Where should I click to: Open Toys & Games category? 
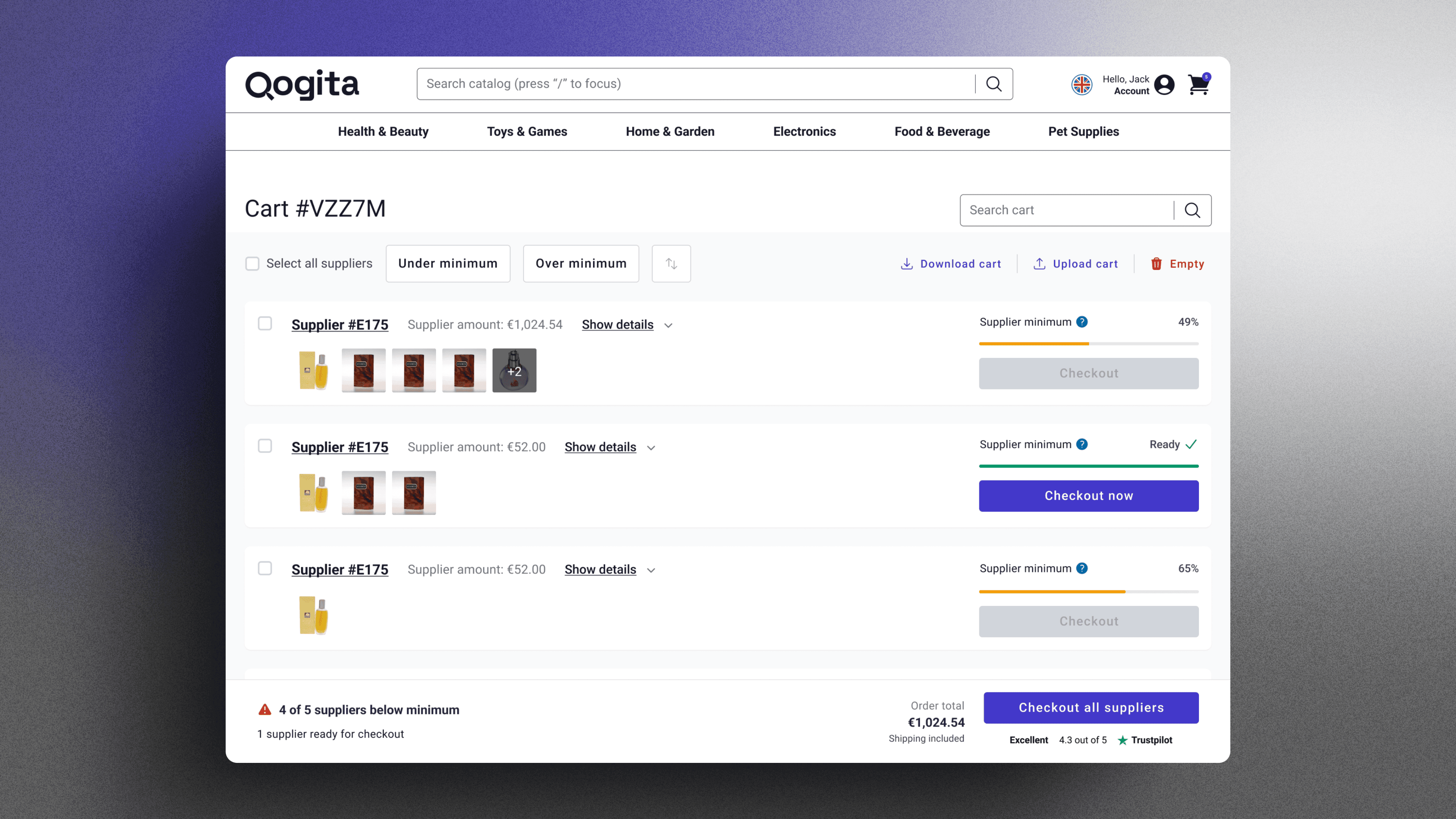tap(527, 132)
